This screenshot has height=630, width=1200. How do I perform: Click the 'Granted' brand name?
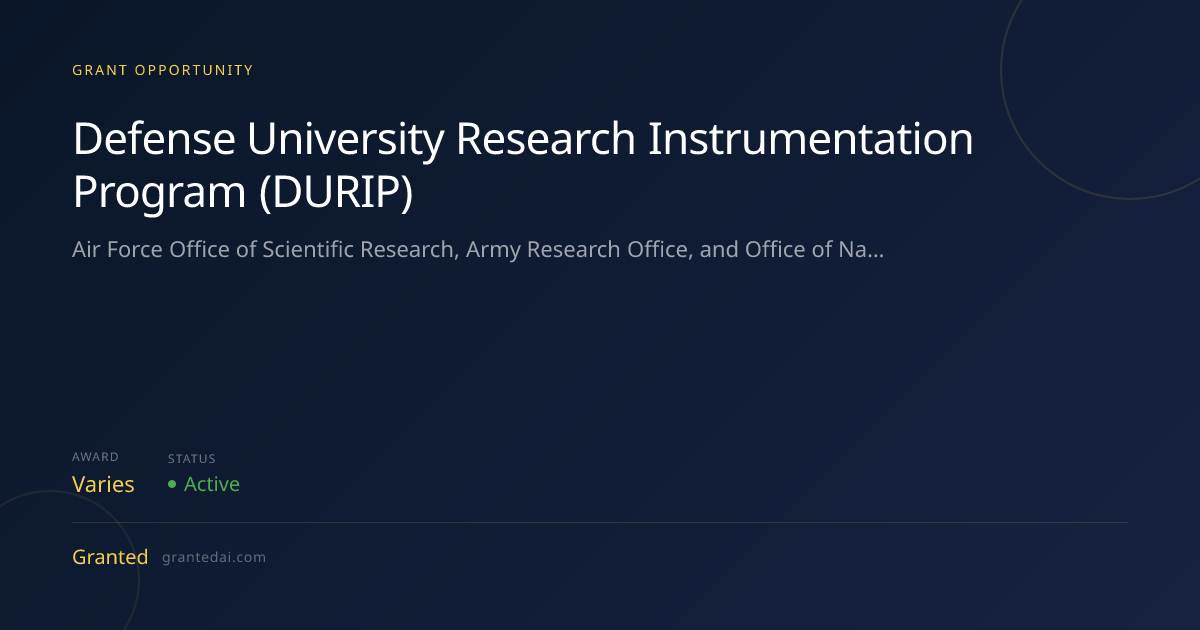point(110,557)
